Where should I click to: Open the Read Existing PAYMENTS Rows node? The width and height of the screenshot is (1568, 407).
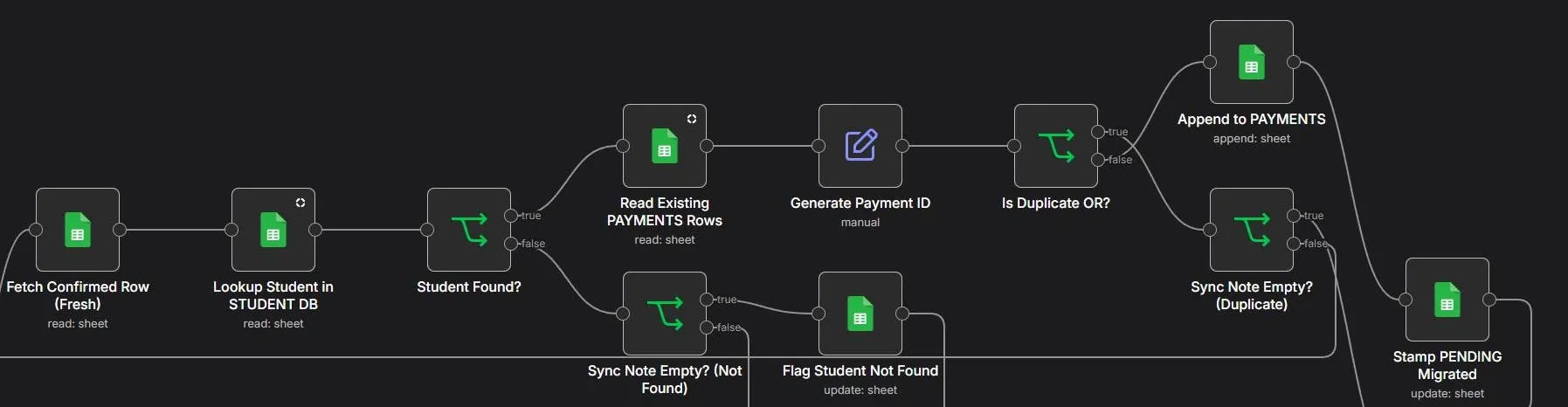tap(665, 146)
